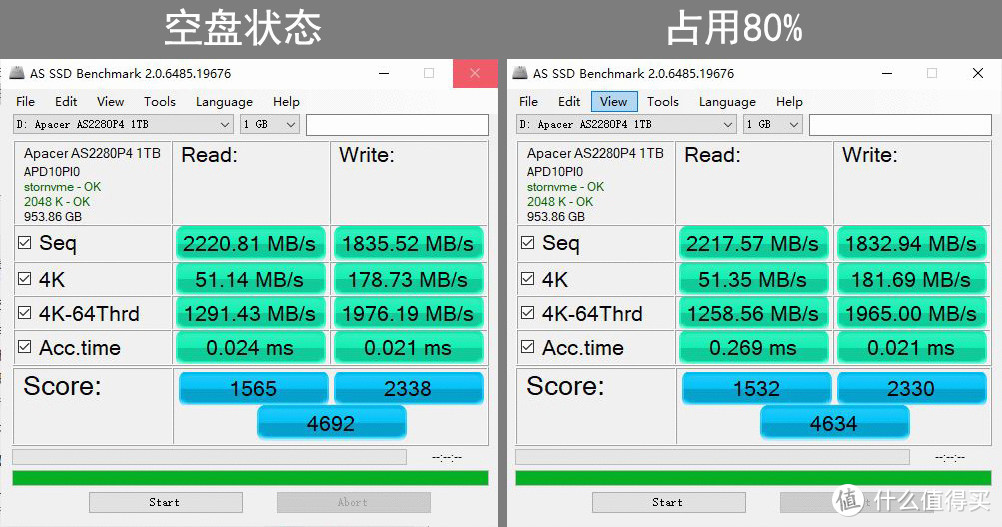1002x527 pixels.
Task: Open highlighted View menu in right window
Action: pyautogui.click(x=614, y=102)
